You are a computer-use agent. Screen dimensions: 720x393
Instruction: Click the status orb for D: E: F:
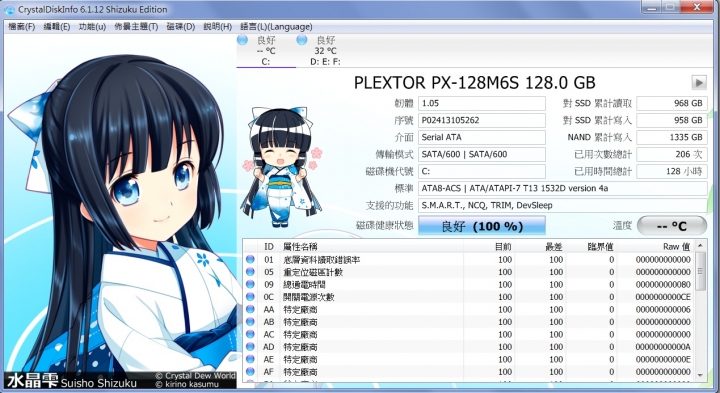click(302, 40)
